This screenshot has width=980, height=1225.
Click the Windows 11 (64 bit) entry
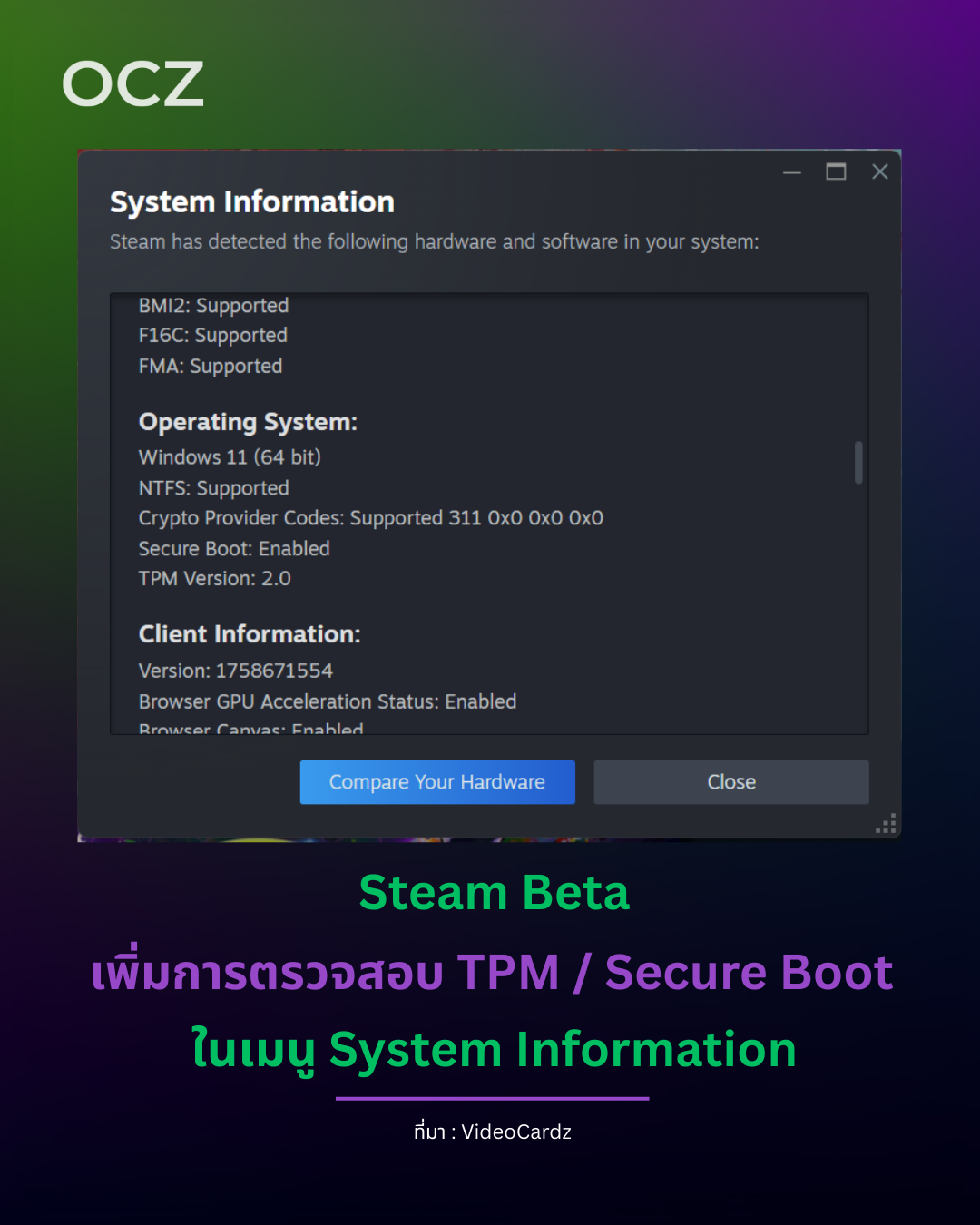(230, 457)
